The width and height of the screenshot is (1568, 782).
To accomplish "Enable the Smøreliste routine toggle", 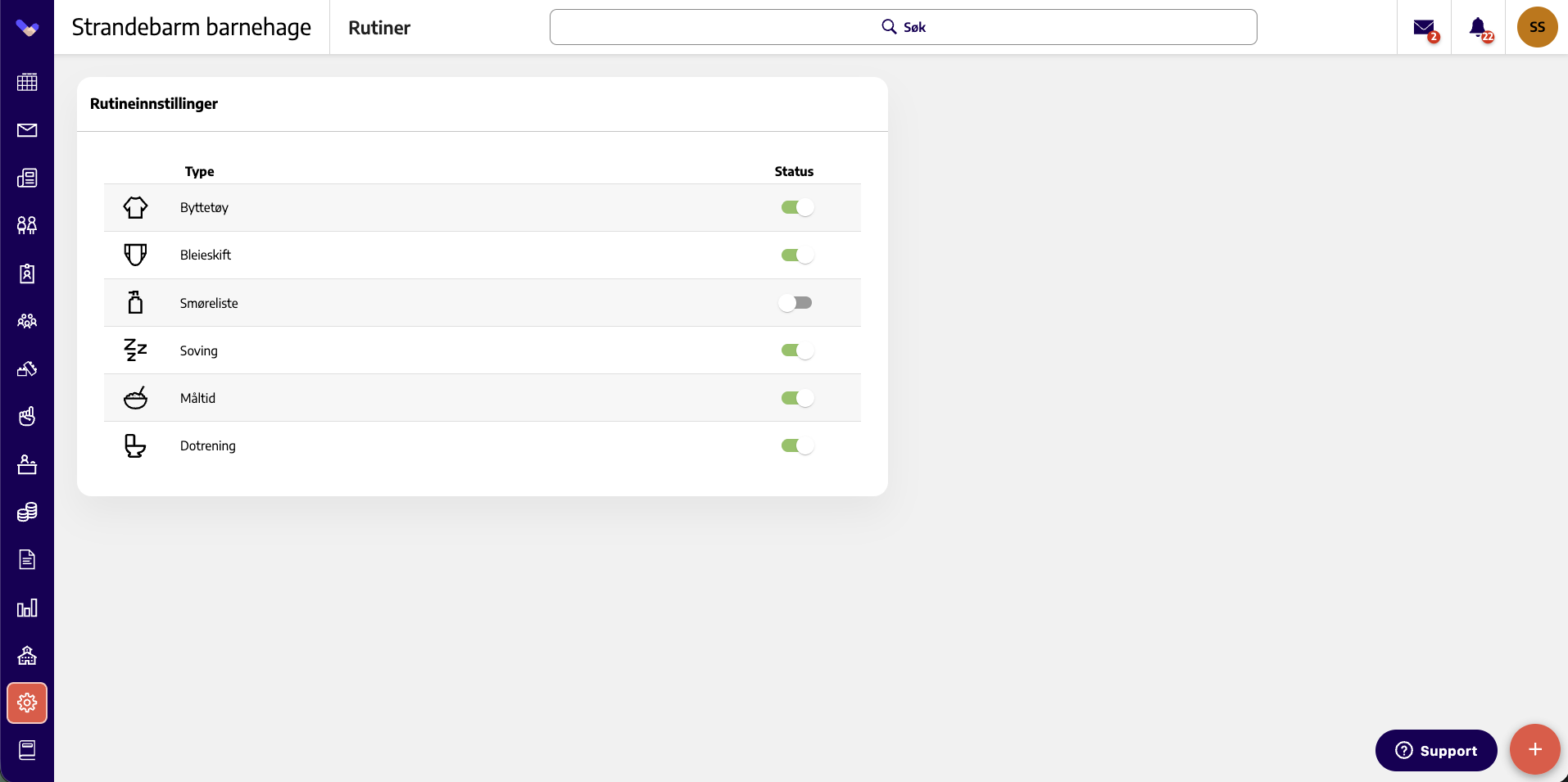I will (795, 303).
